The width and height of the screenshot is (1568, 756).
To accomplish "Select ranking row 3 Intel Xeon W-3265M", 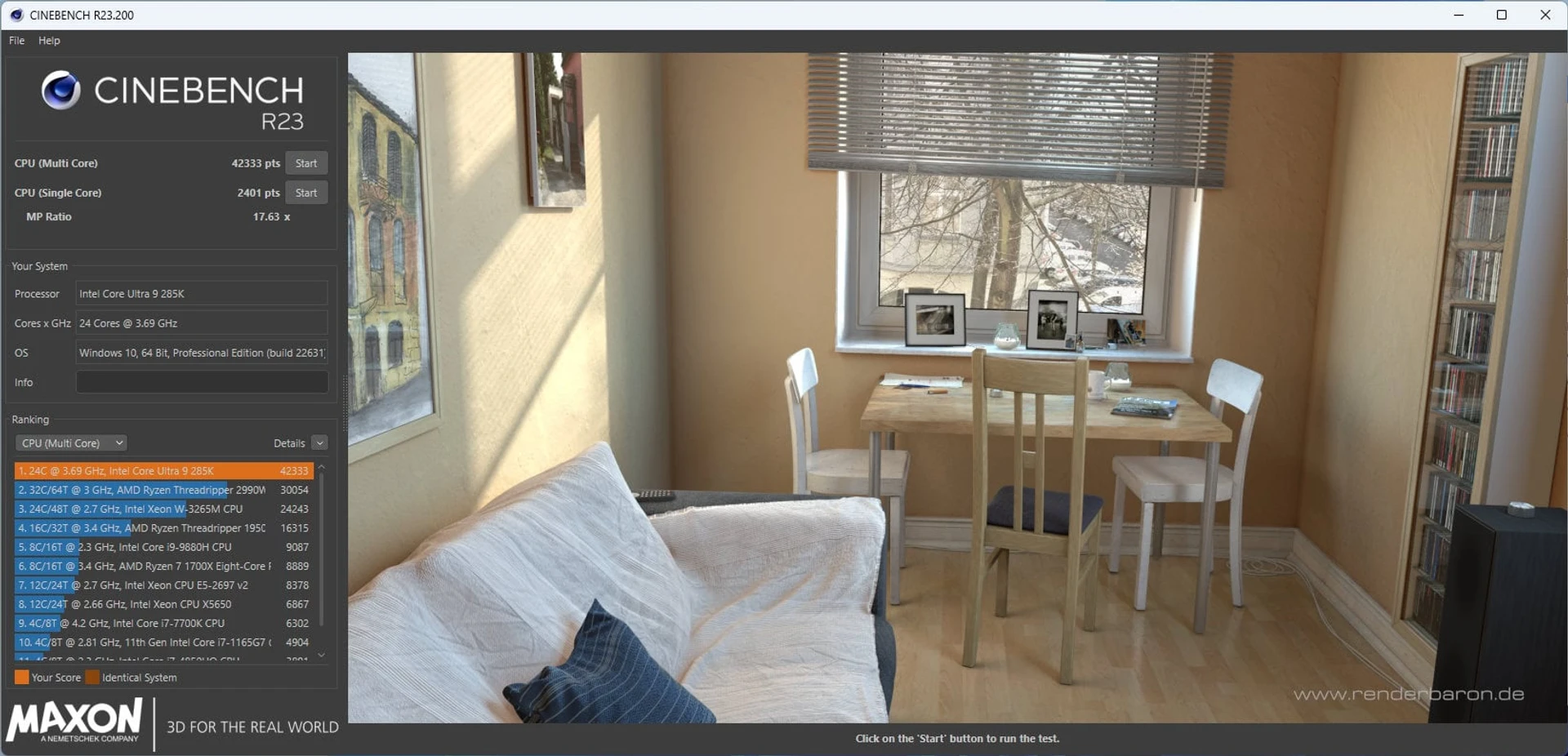I will click(164, 509).
